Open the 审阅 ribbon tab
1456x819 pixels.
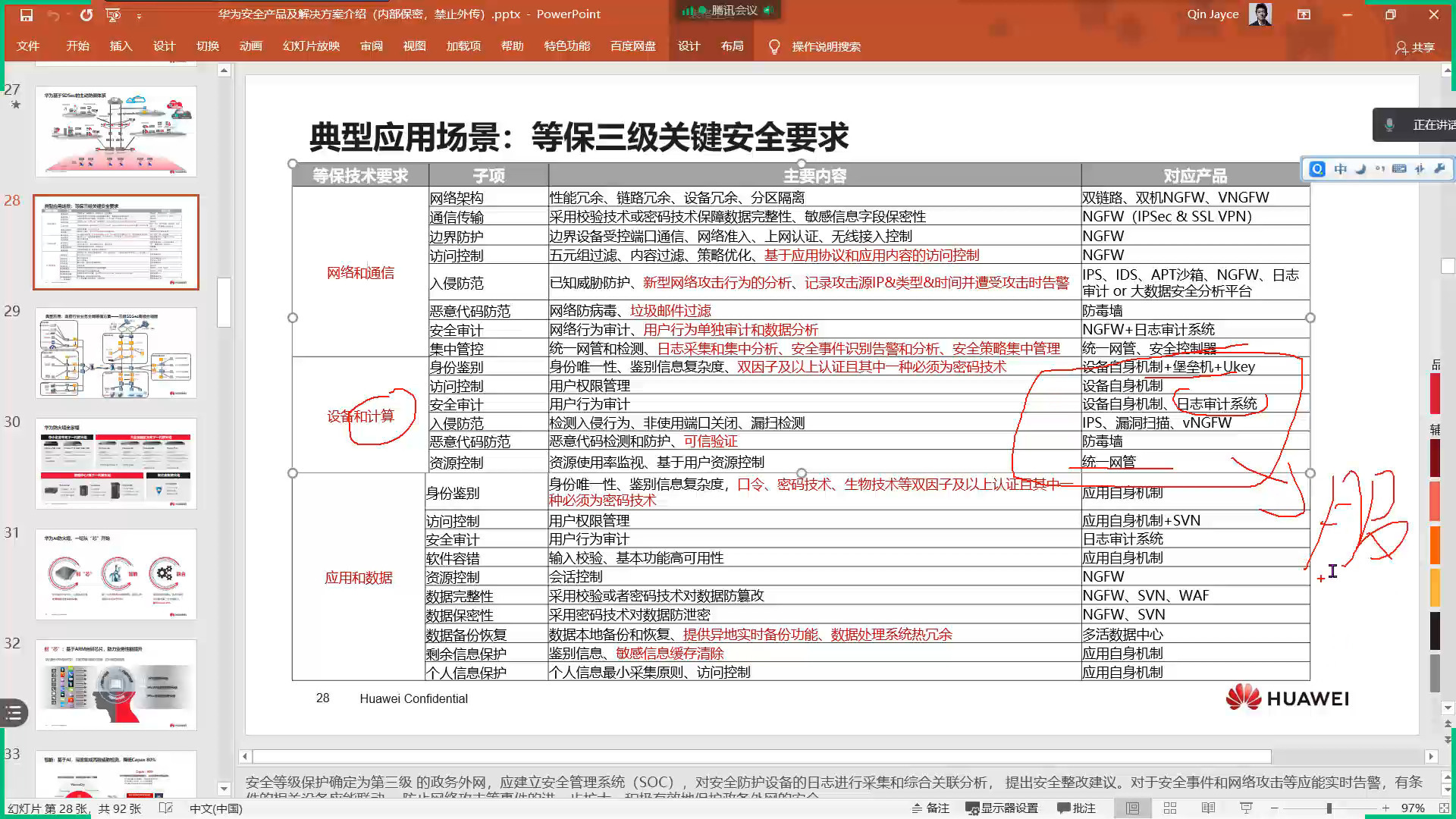tap(371, 46)
